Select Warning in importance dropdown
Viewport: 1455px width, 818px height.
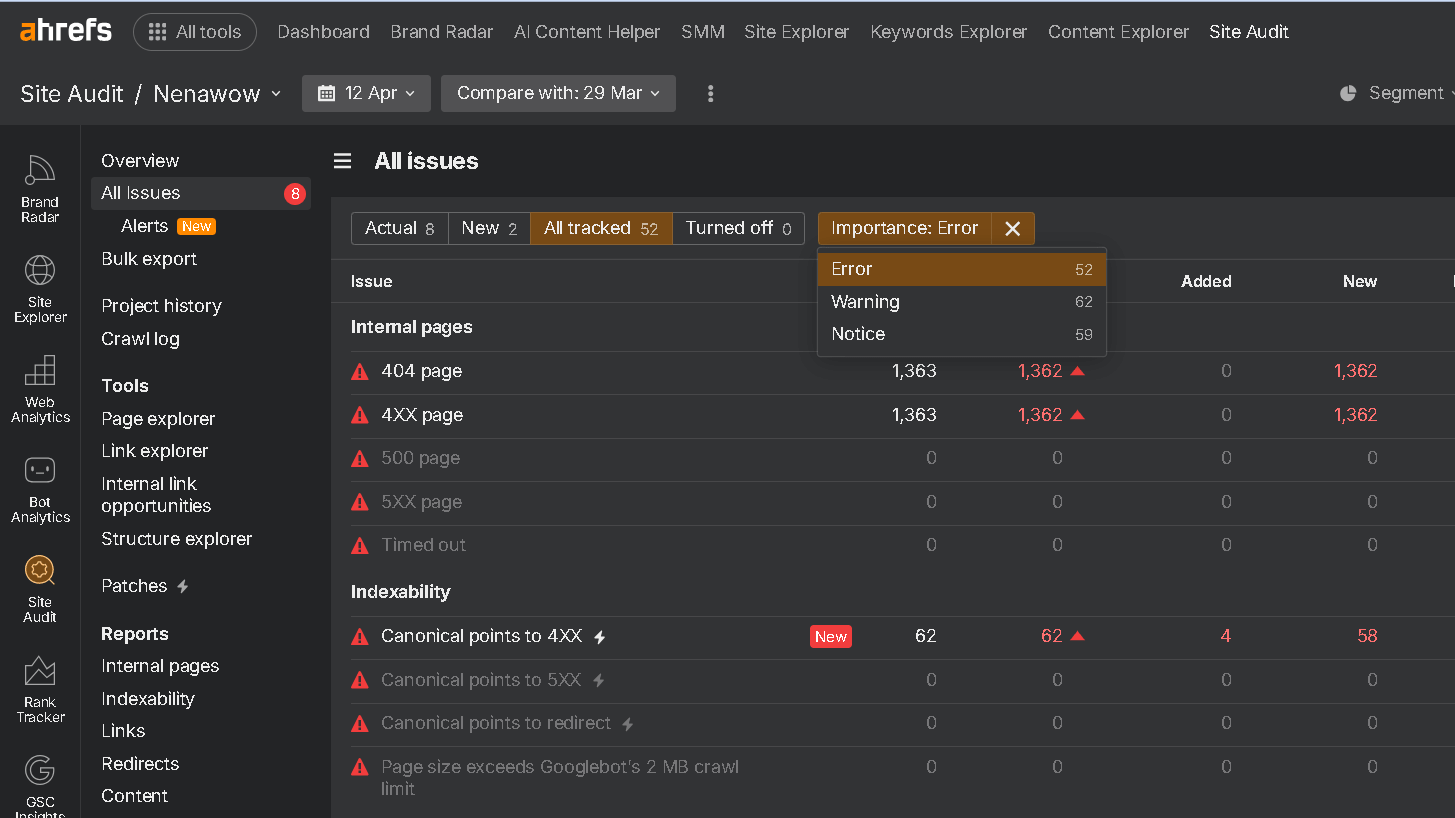962,302
